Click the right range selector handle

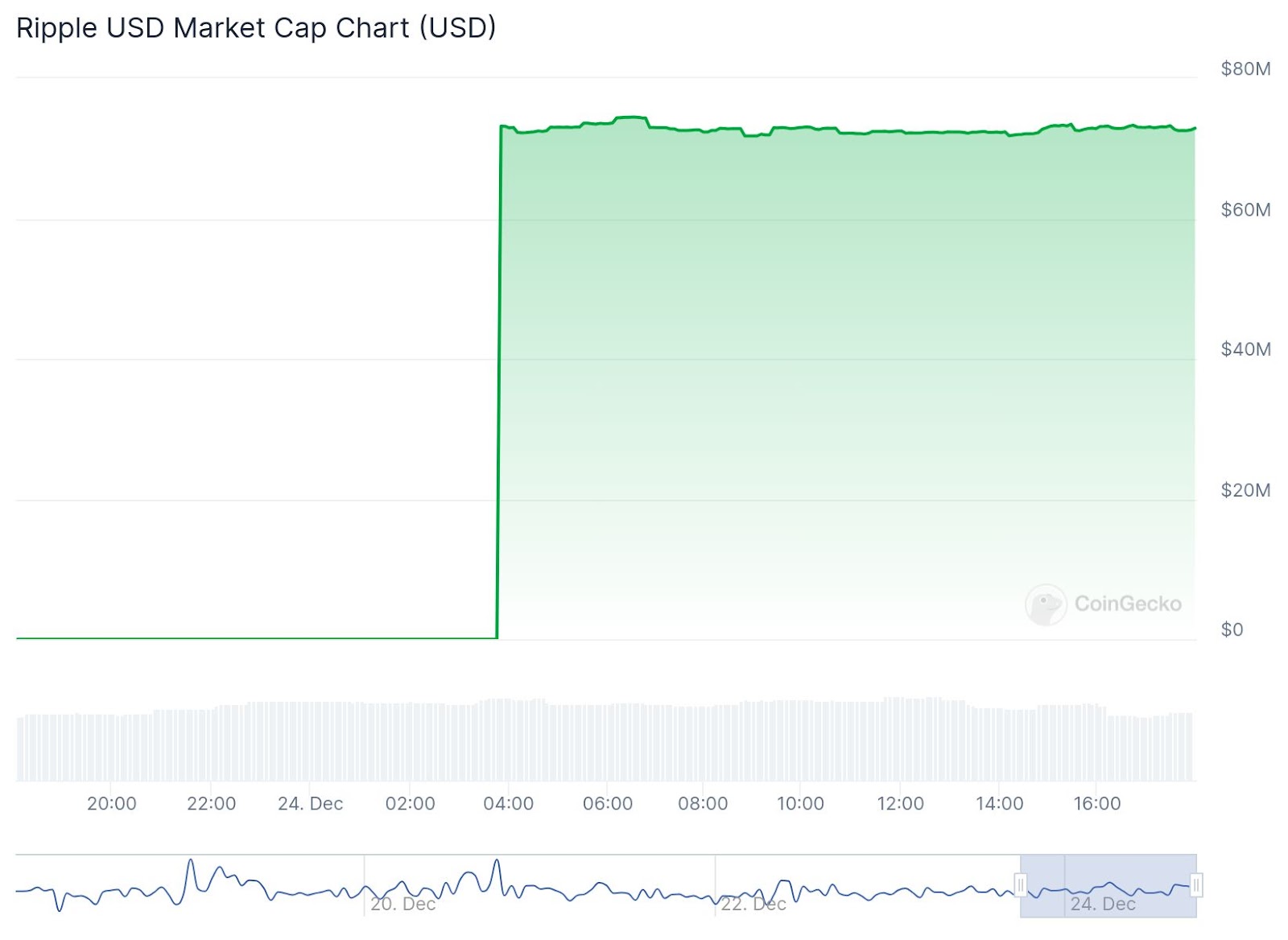point(1196,885)
